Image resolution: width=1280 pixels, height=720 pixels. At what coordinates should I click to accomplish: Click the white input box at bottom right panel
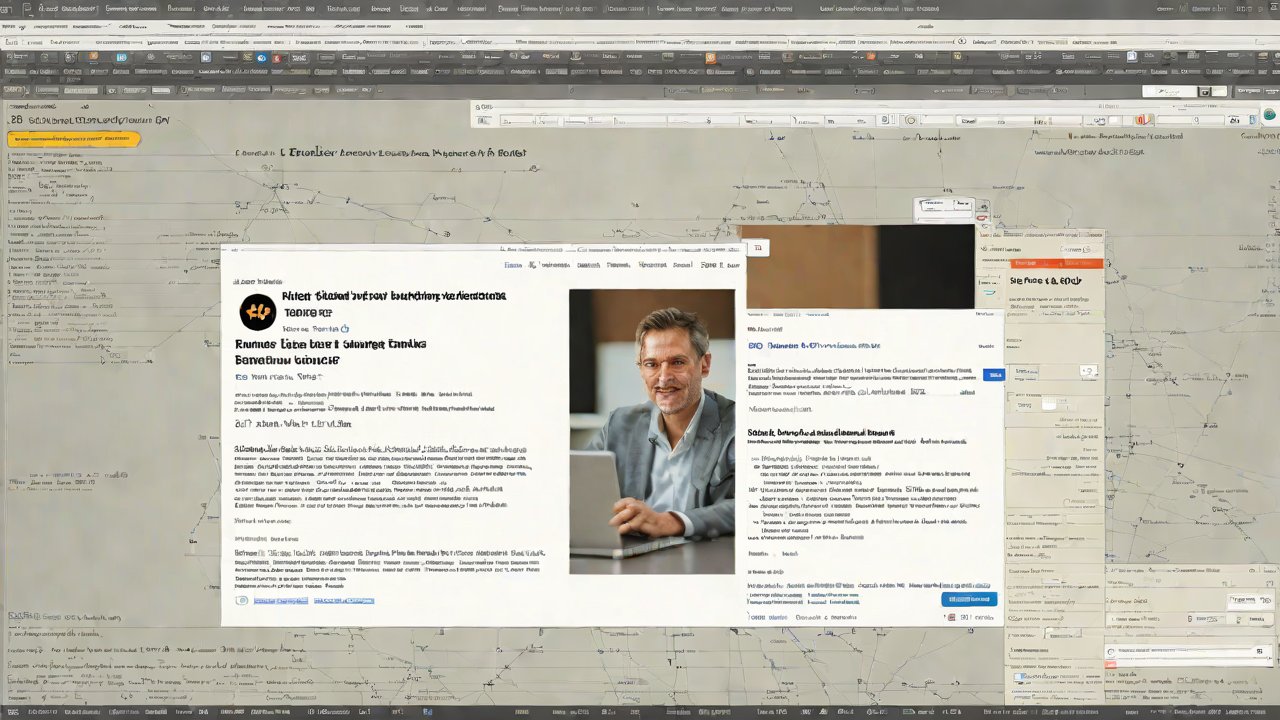coord(1180,652)
